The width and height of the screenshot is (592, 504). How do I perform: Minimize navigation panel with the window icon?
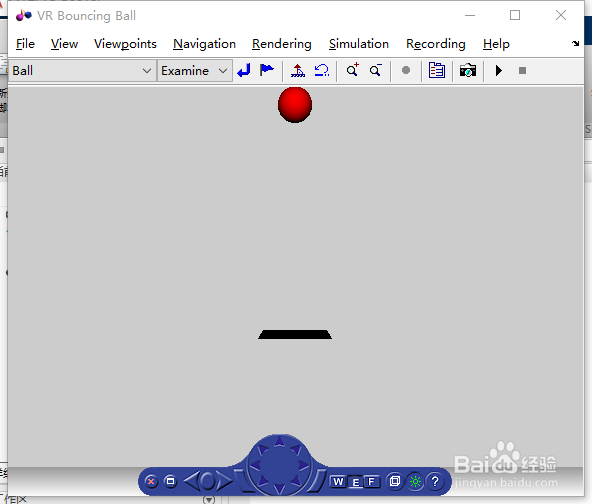[171, 481]
